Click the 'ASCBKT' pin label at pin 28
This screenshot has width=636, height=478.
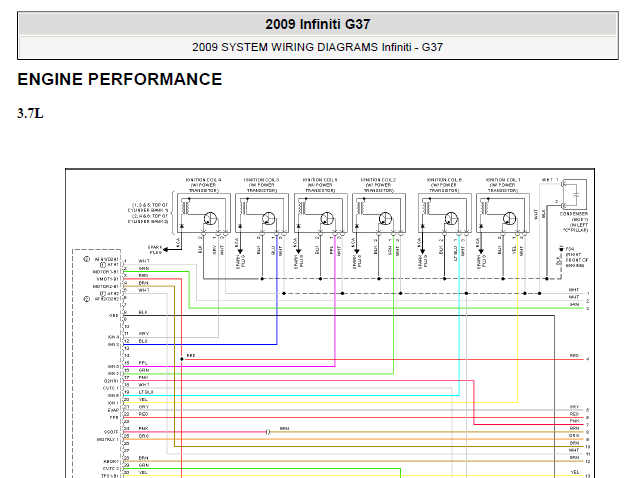111,461
